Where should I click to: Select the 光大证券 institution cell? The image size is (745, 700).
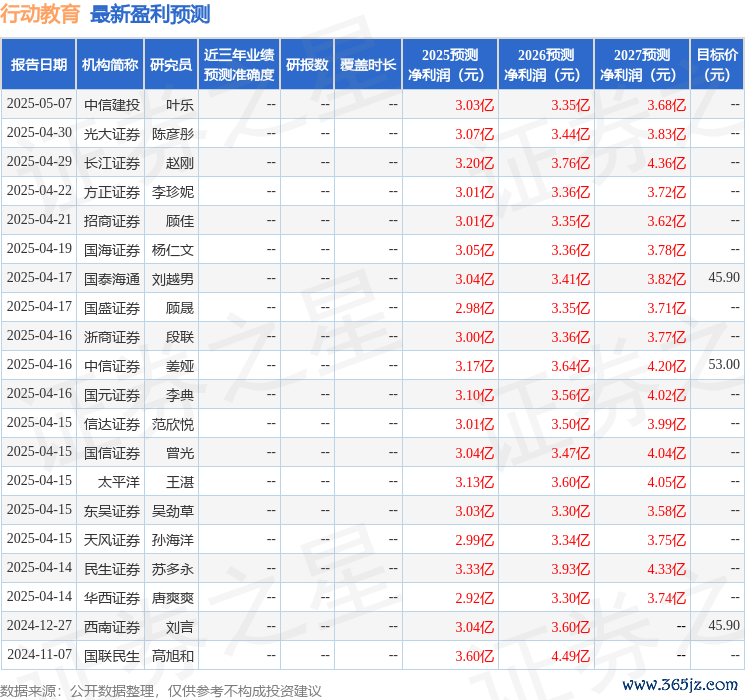(112, 134)
